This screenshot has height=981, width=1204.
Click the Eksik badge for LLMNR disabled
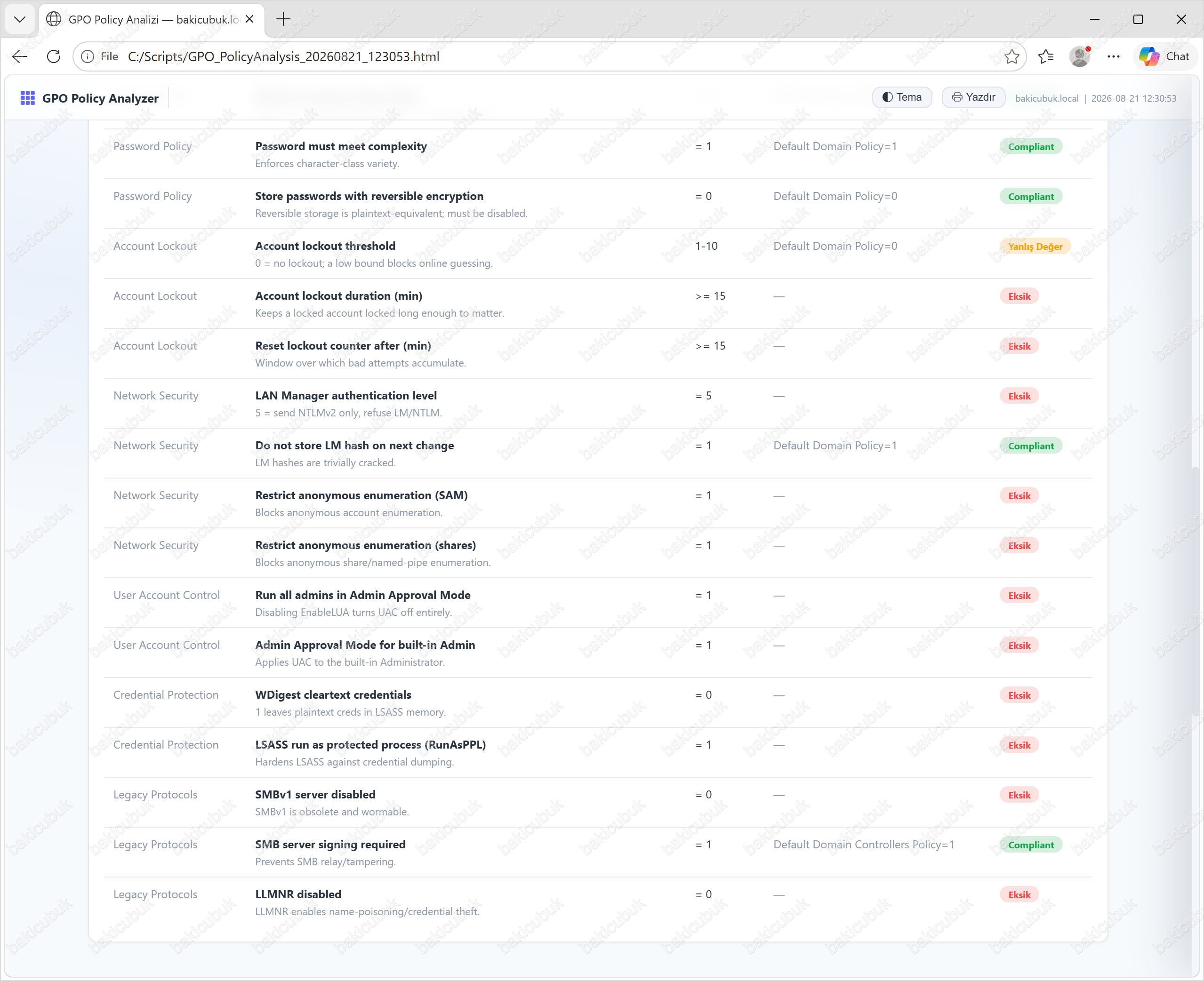1019,894
